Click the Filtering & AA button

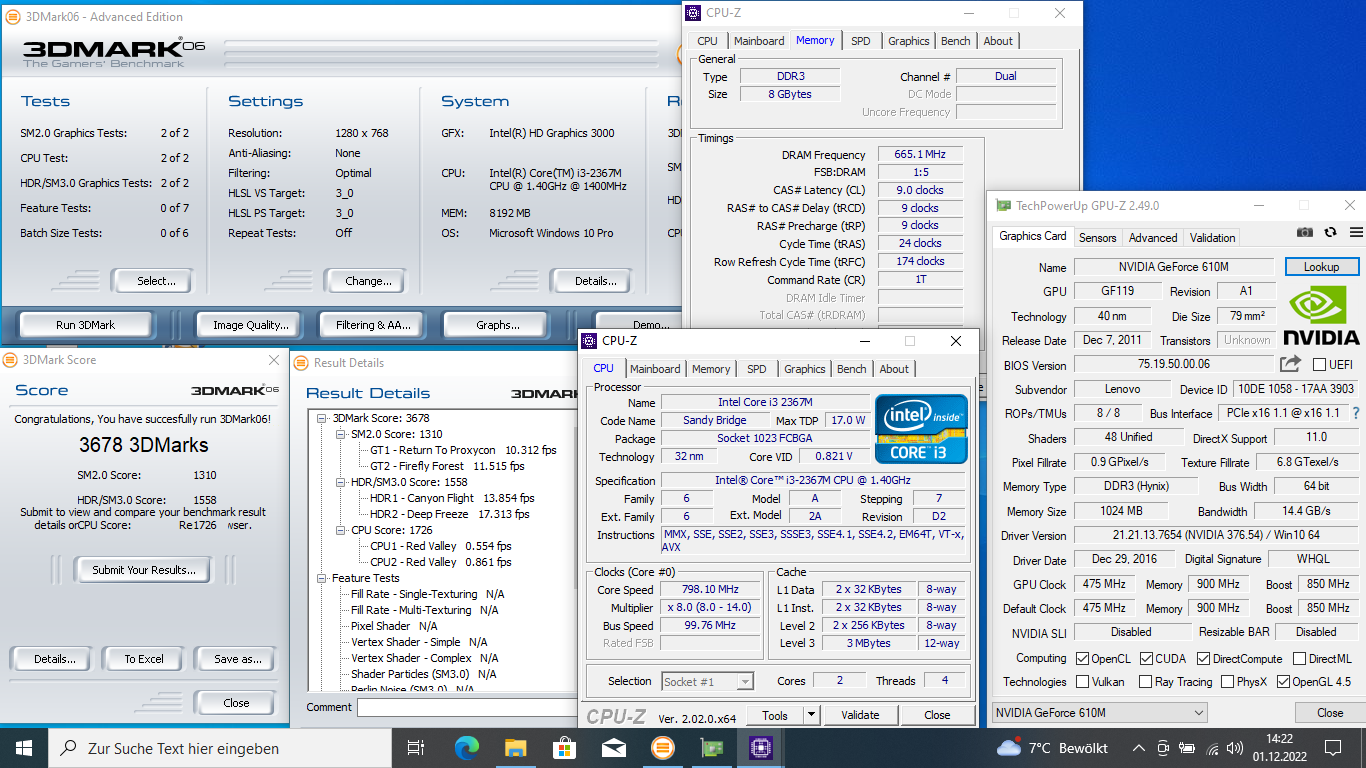pyautogui.click(x=373, y=325)
